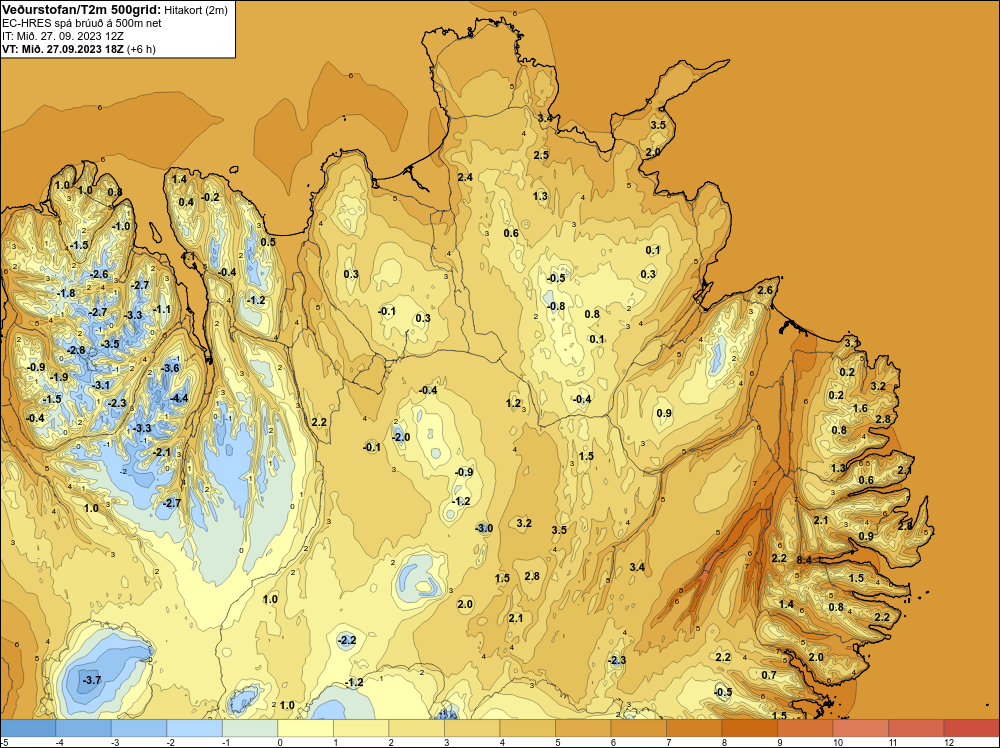
Task: Click the temperature value "-3.7"
Action: [91, 680]
